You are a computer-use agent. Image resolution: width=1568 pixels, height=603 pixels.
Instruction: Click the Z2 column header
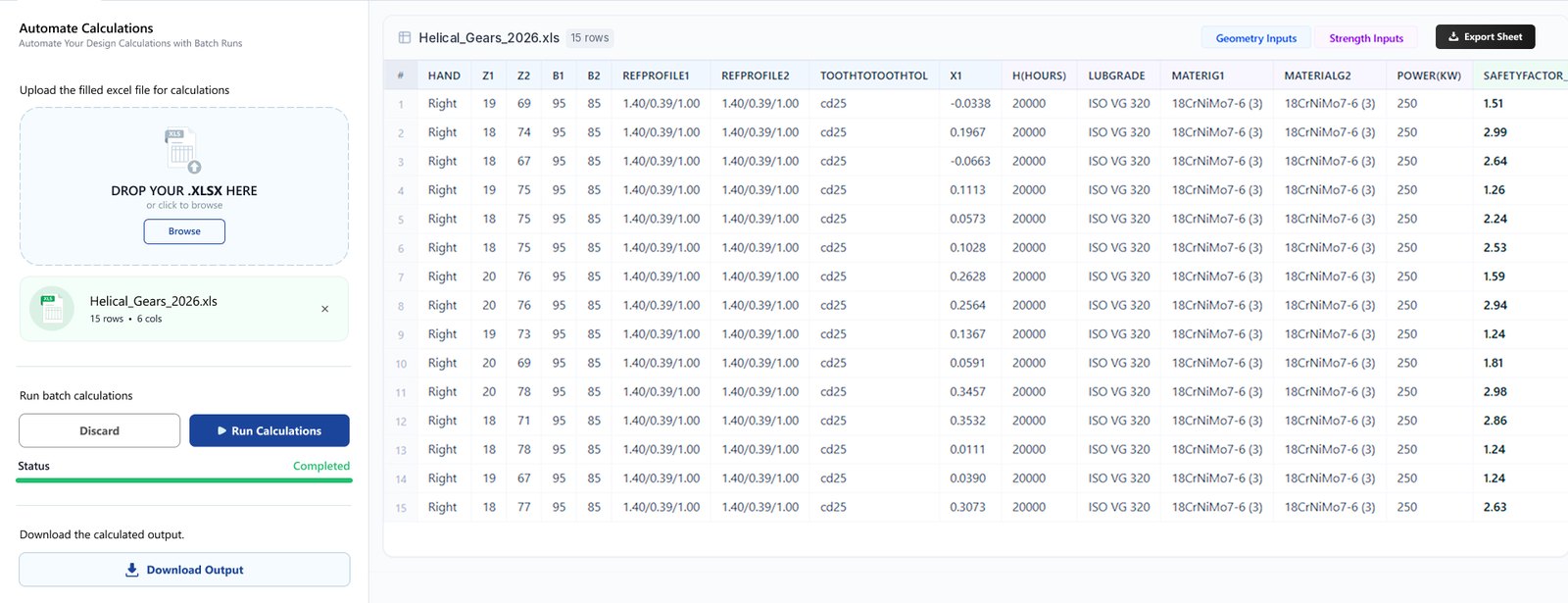pos(523,75)
